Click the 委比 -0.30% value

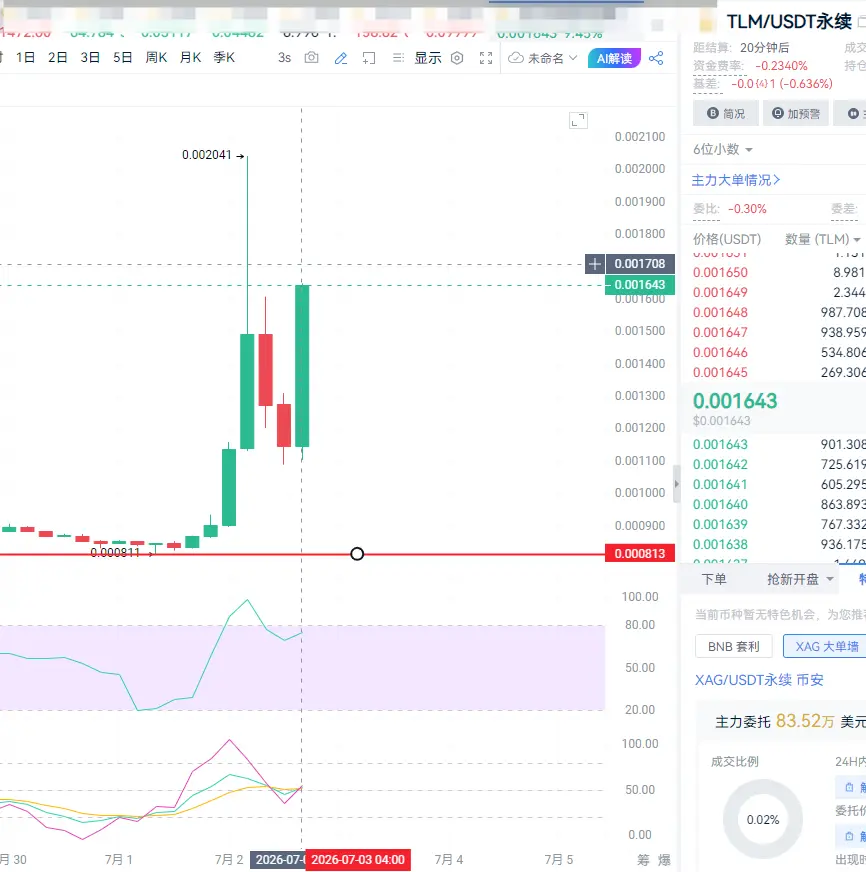point(747,209)
